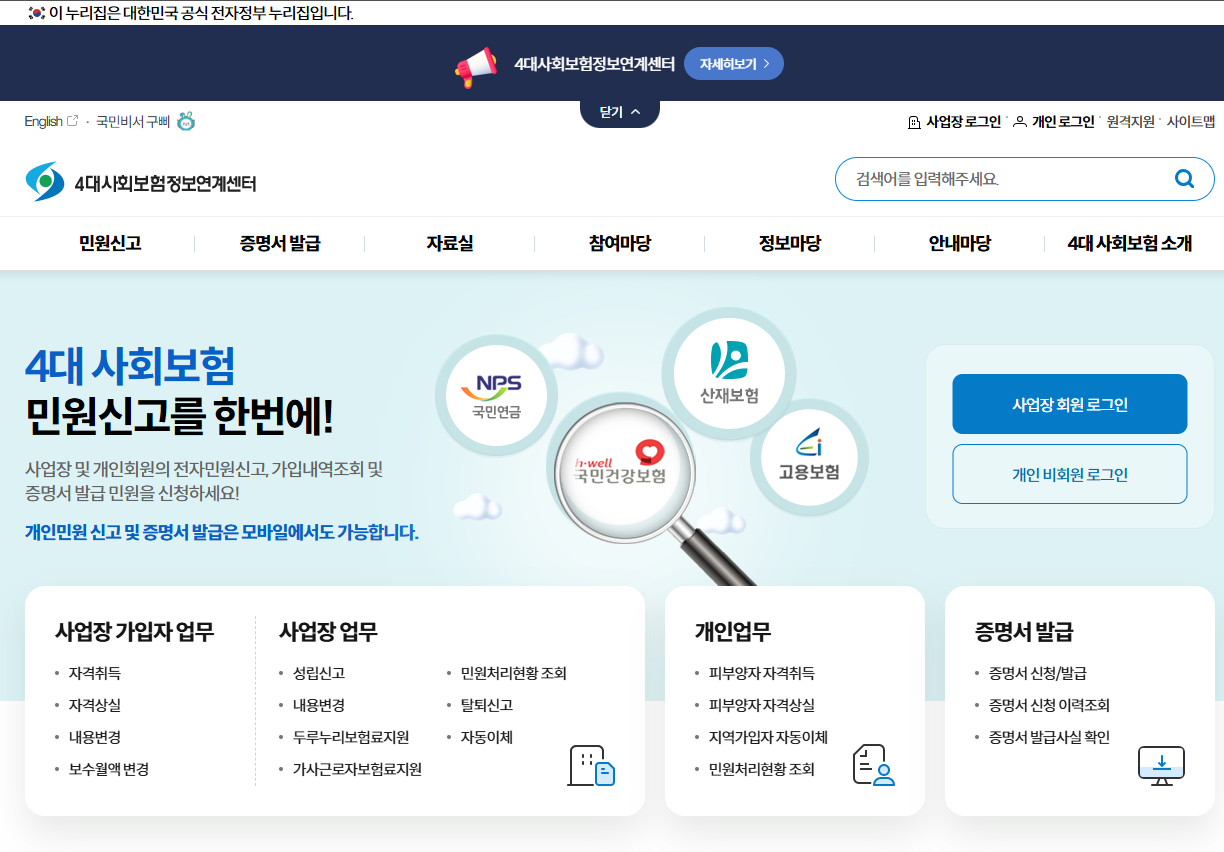Select 피부양자 자격취득 link
This screenshot has width=1224, height=852.
(x=762, y=673)
